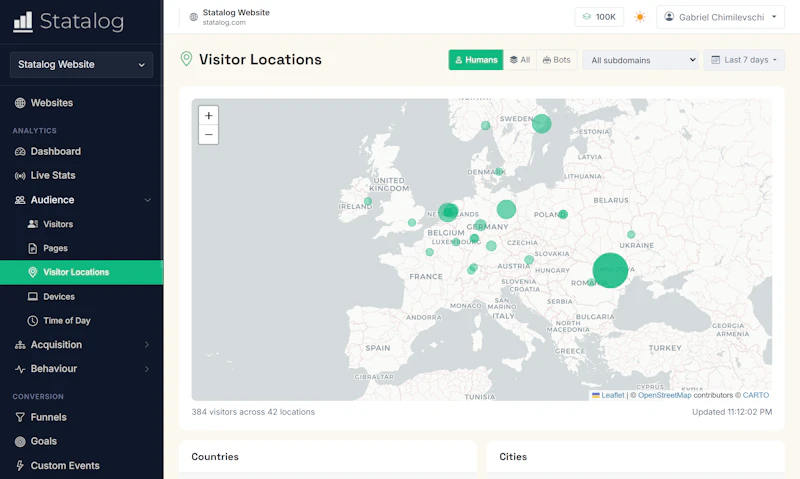Click the Time of Day clock icon

pyautogui.click(x=33, y=321)
